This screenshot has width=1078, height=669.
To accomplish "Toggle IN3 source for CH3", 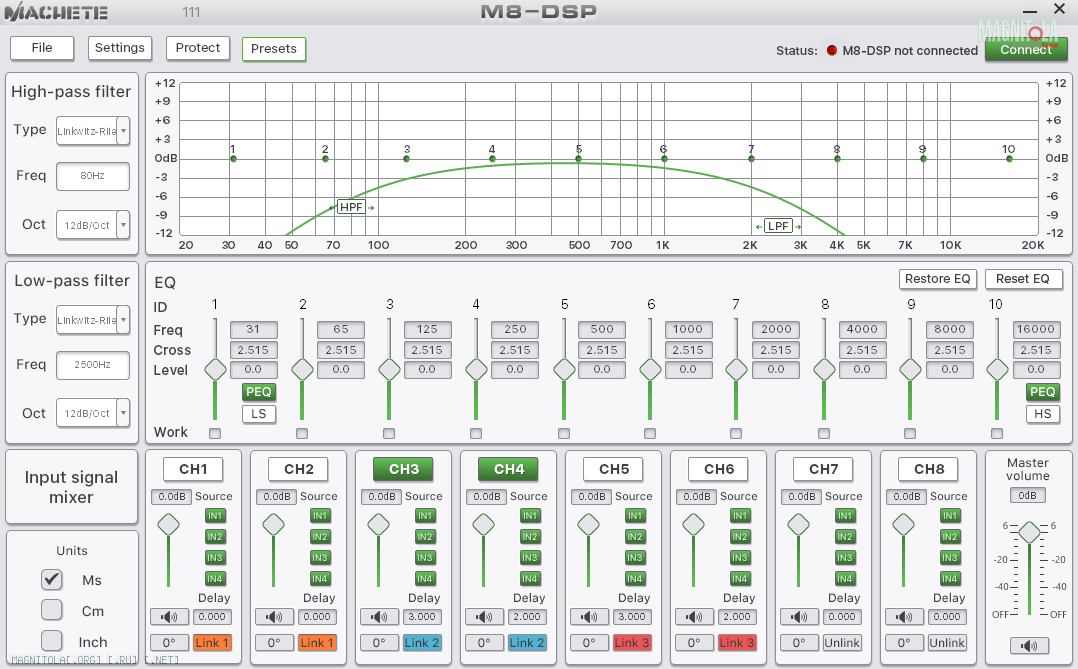I will point(425,558).
